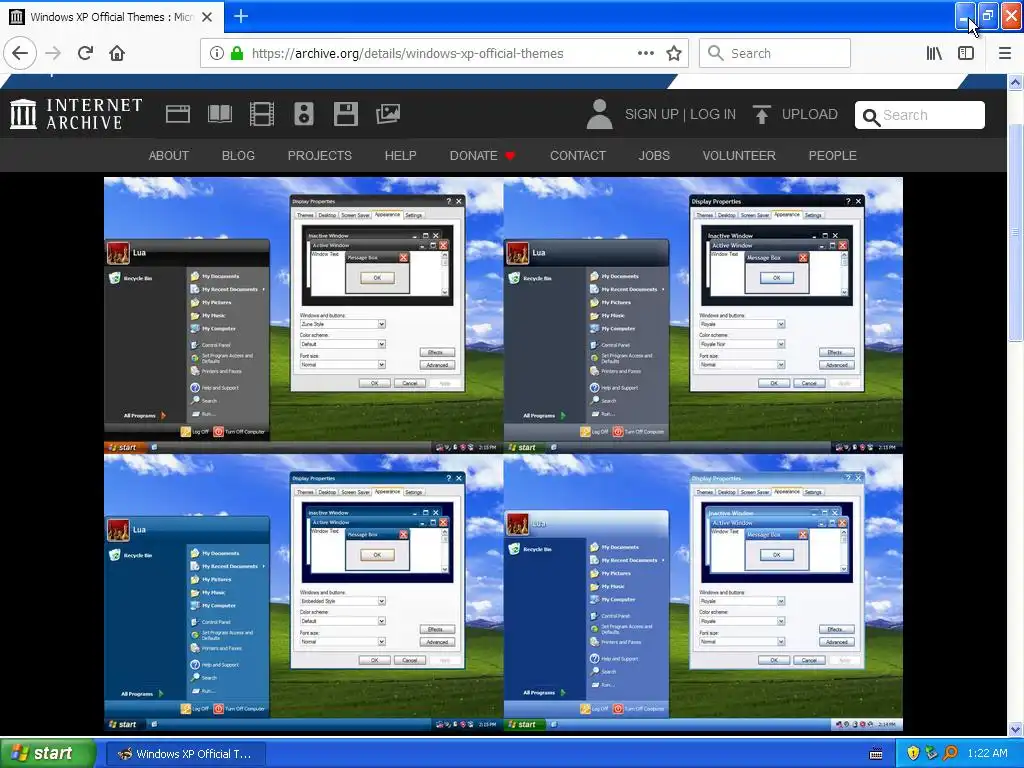This screenshot has height=768, width=1024.
Task: Reload the current page
Action: click(x=85, y=54)
